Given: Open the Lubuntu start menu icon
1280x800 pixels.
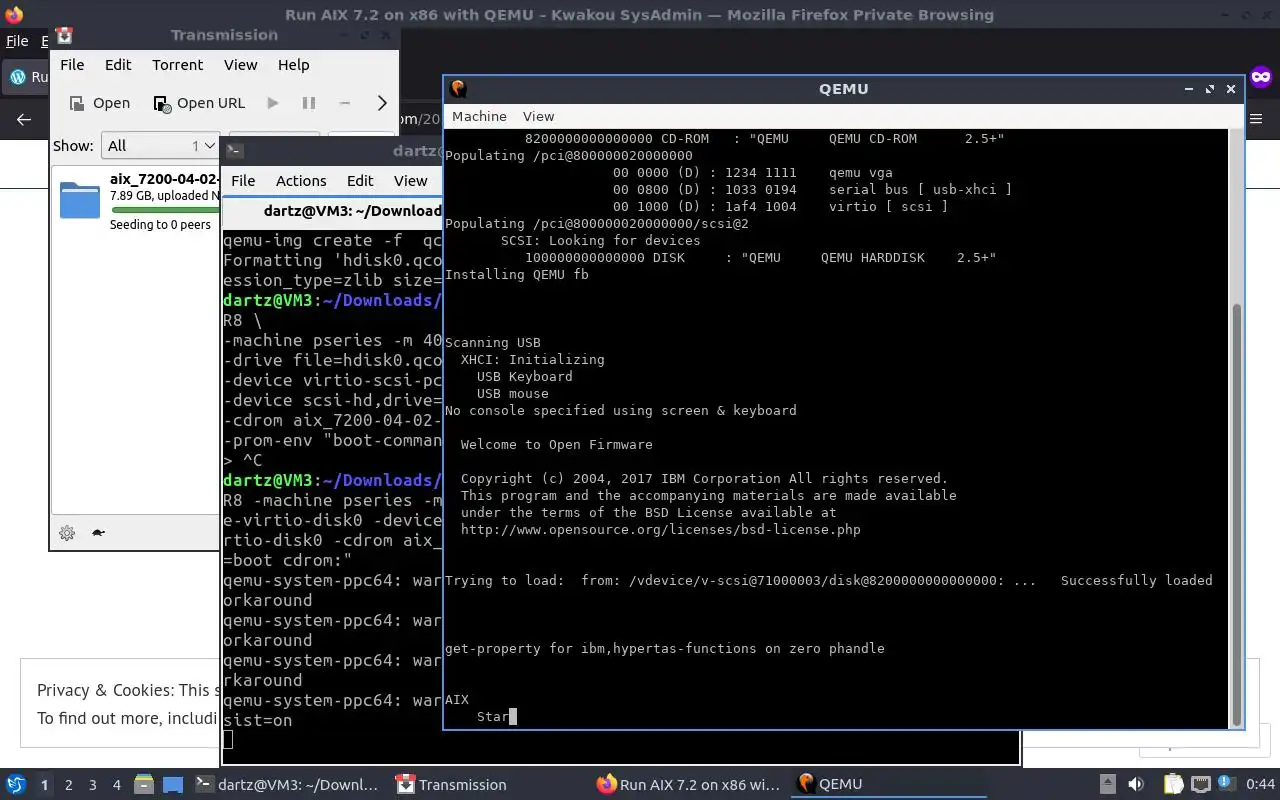Looking at the screenshot, I should point(15,785).
